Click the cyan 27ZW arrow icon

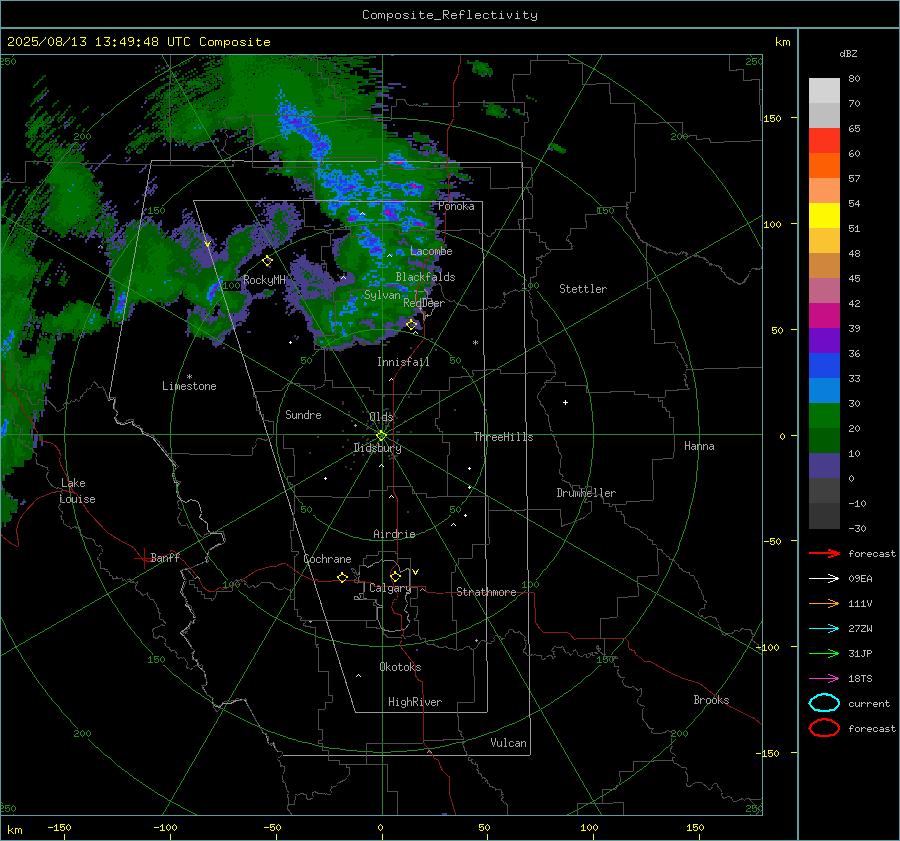point(824,629)
